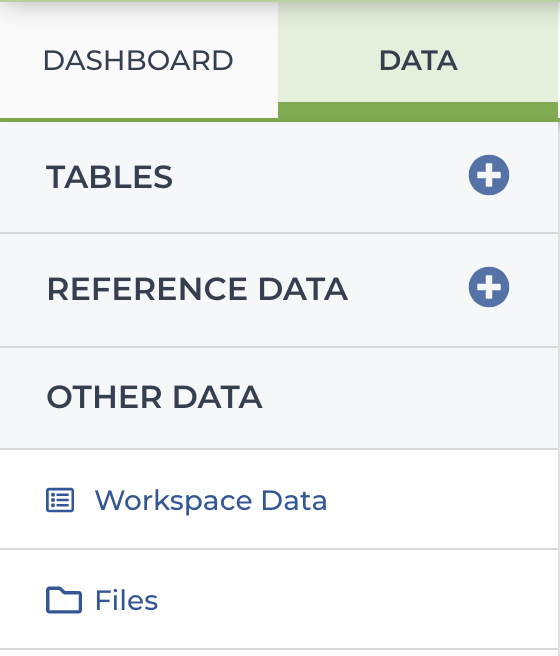Viewport: 560px width, 656px height.
Task: Click the Files folder icon
Action: [64, 600]
